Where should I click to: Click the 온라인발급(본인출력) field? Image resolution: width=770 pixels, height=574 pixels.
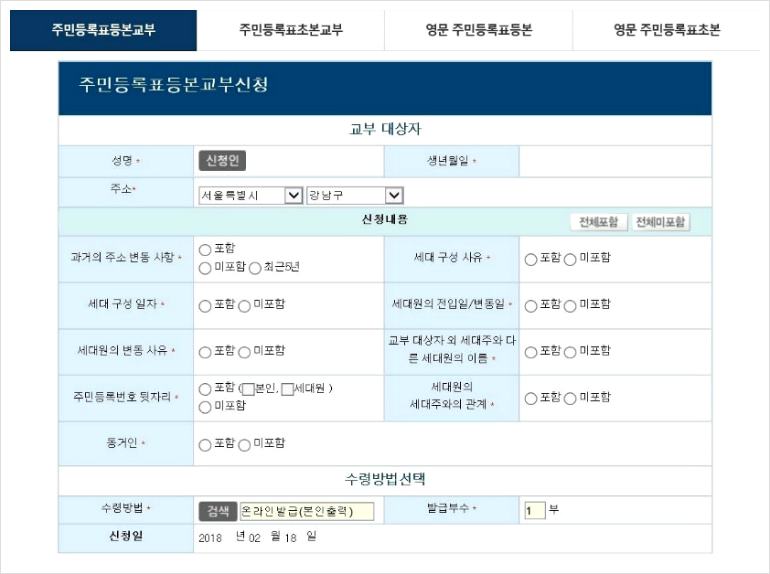[x=307, y=511]
